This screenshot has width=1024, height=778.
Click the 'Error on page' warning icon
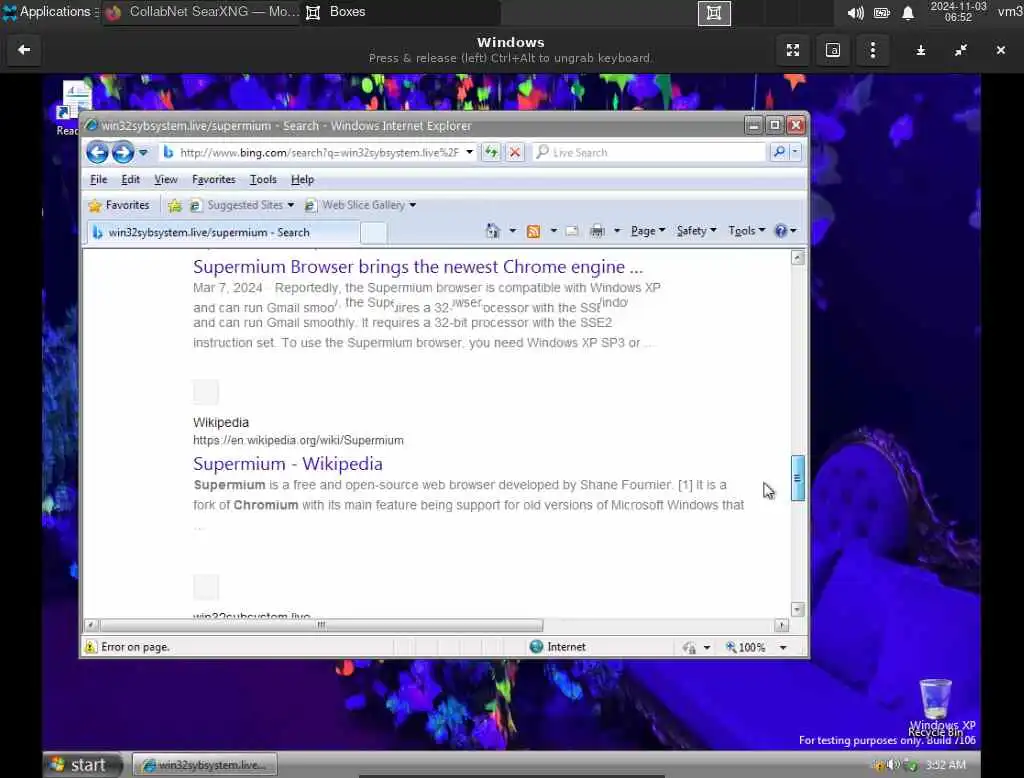point(91,647)
